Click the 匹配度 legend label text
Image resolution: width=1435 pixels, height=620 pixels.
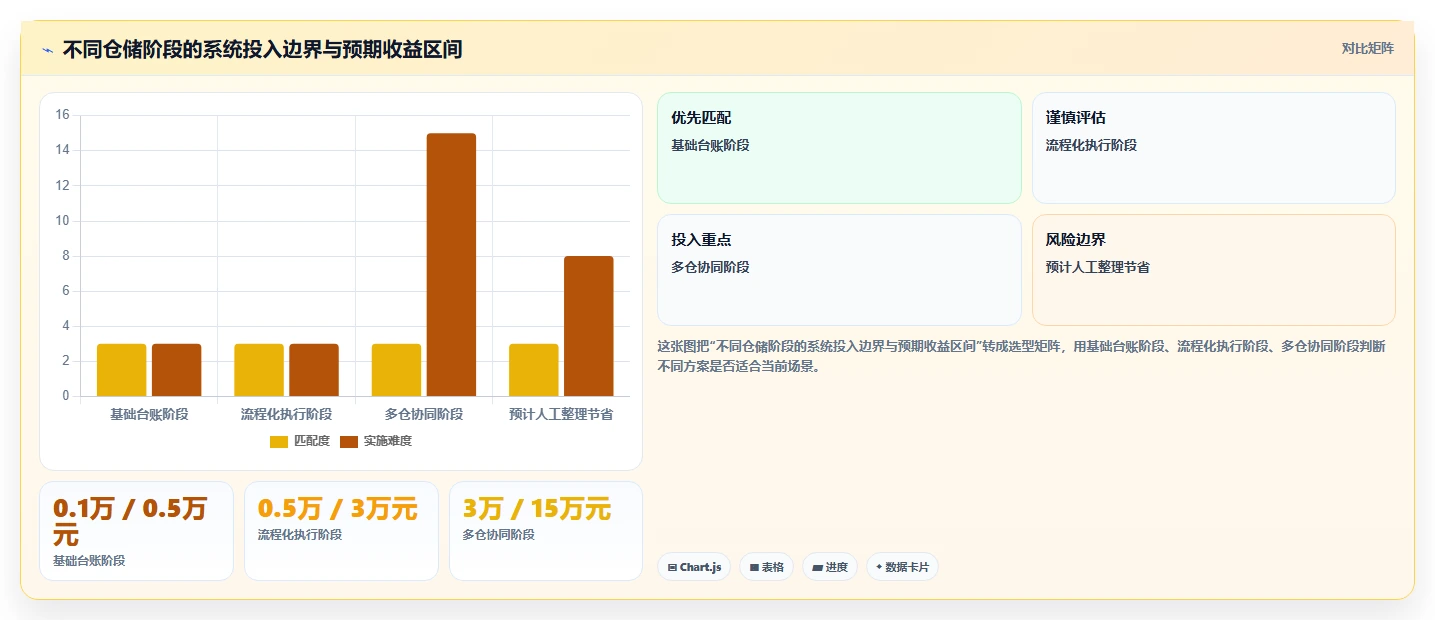pos(311,441)
